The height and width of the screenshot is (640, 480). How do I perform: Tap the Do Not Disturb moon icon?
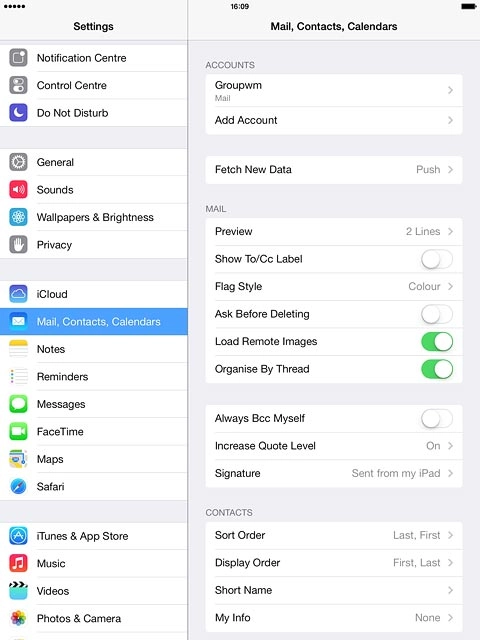click(x=18, y=113)
